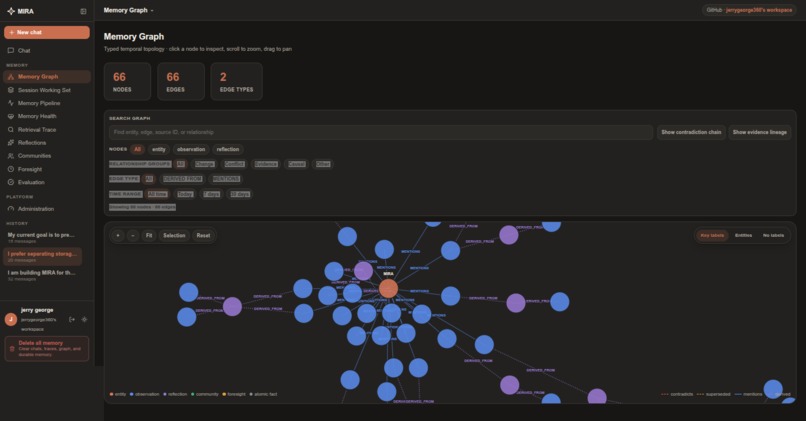Image resolution: width=806 pixels, height=421 pixels.
Task: Click the MIRA logo icon
Action: [x=11, y=11]
